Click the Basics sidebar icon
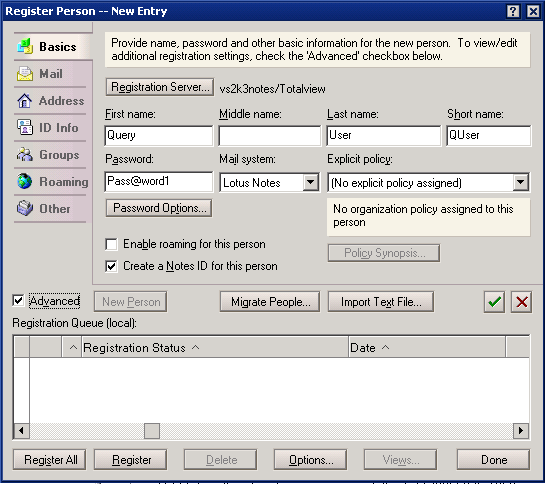 point(25,47)
